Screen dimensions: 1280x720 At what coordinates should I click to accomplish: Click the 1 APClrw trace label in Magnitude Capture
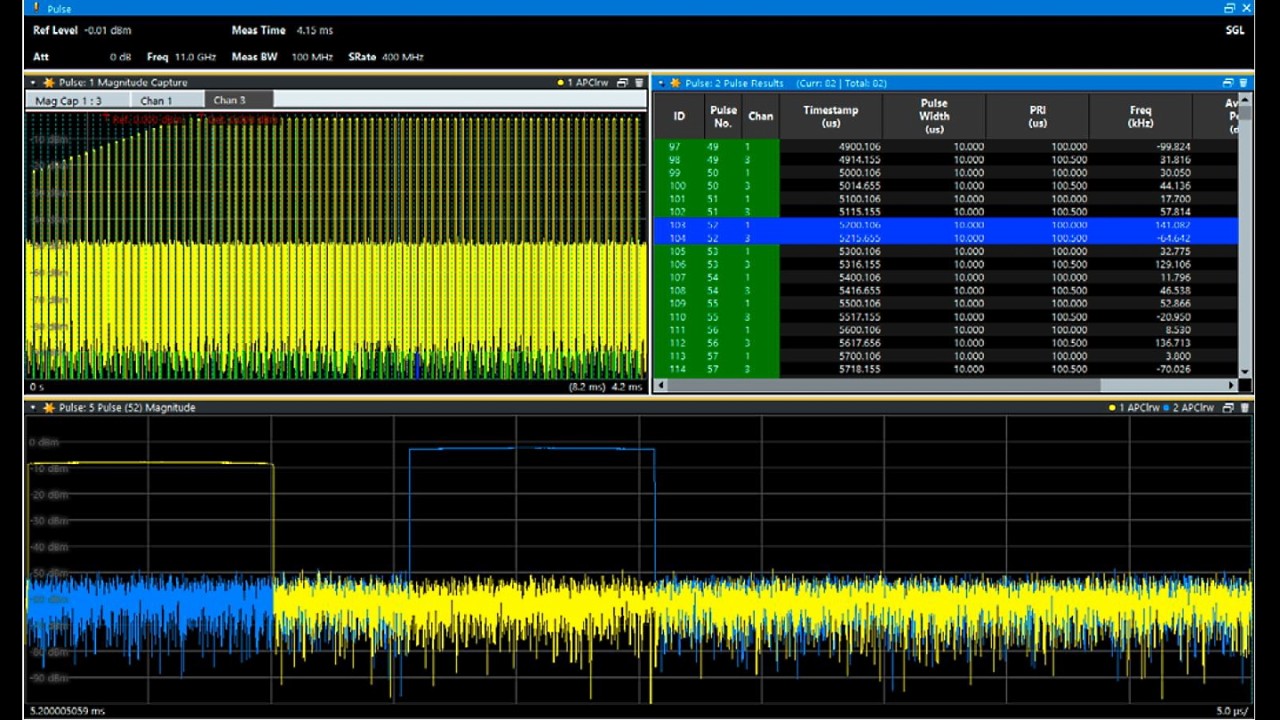(583, 83)
